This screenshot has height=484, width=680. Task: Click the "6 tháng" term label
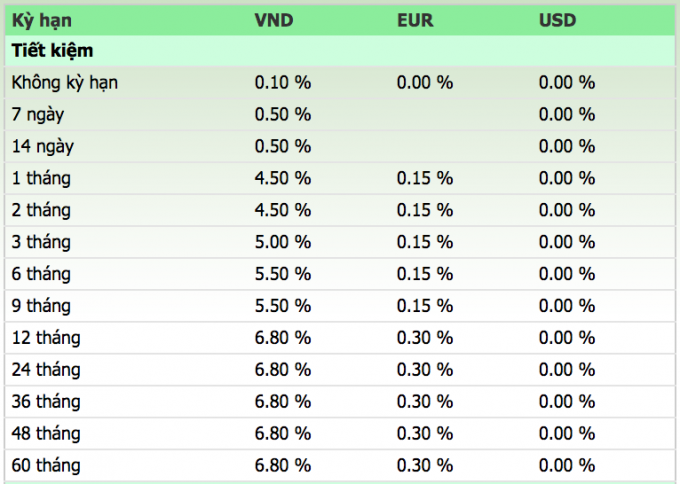(x=42, y=274)
